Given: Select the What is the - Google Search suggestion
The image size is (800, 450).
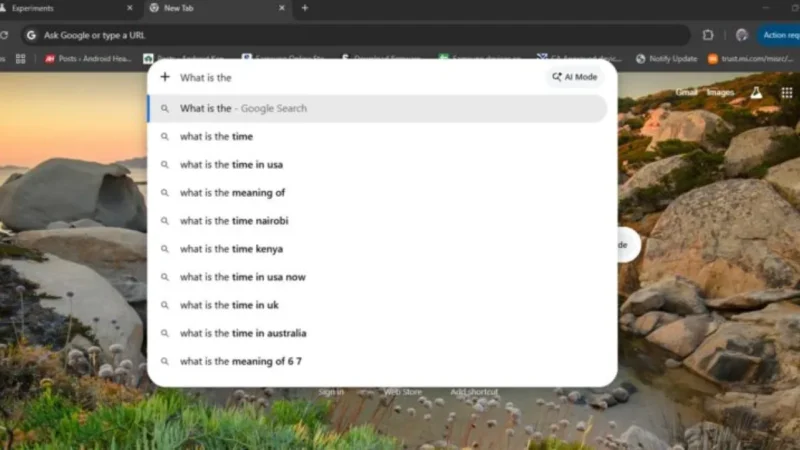Looking at the screenshot, I should pos(378,108).
